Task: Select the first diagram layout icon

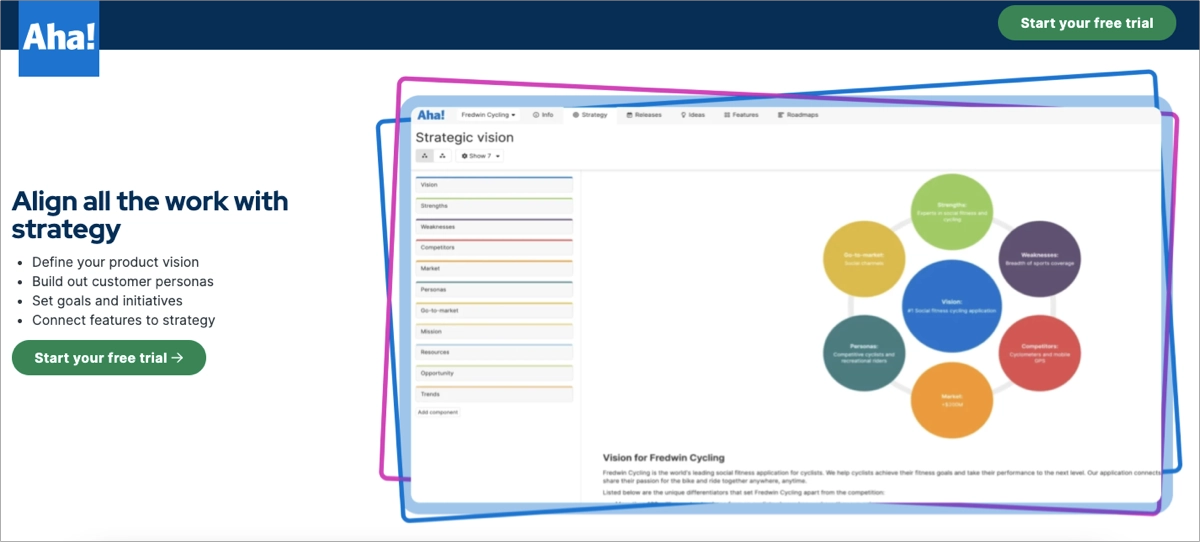Action: pos(425,156)
